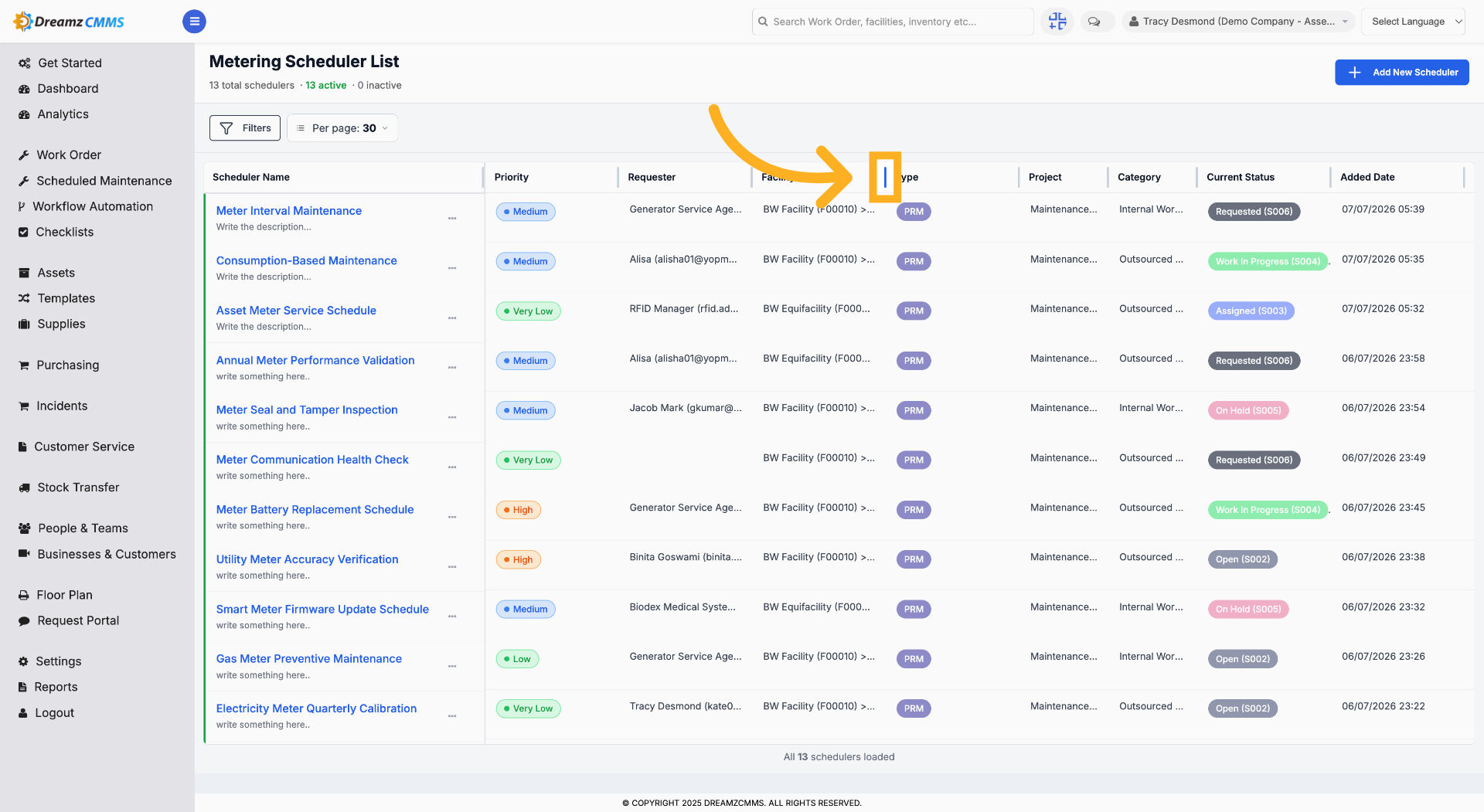Click the Add New Scheduler button
Screen dimensions: 1484x812
point(1401,73)
